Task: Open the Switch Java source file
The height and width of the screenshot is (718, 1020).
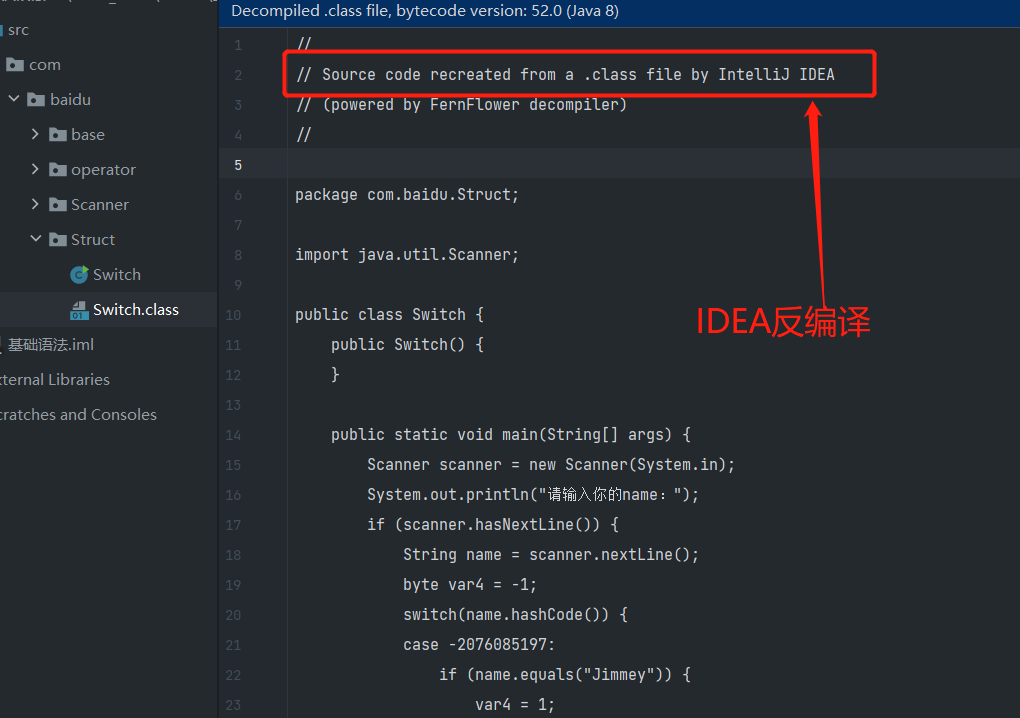Action: click(x=116, y=274)
